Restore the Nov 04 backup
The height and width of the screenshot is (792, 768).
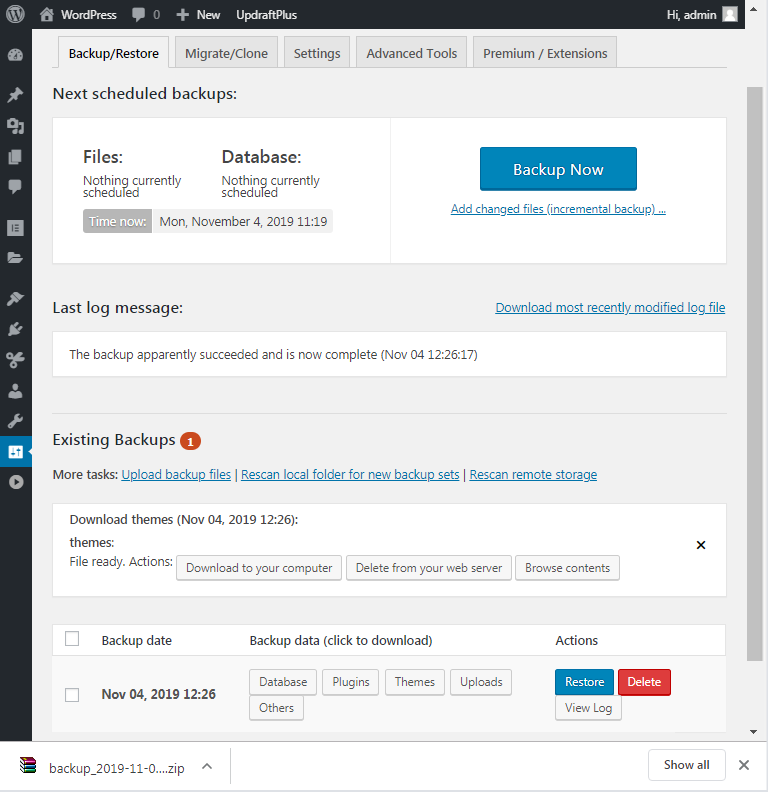tap(584, 682)
